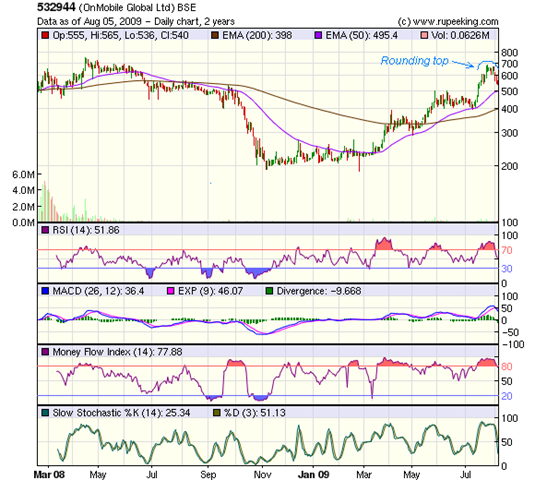The image size is (535, 480).
Task: Click the blue 20 Money Flow threshold label
Action: (x=507, y=396)
